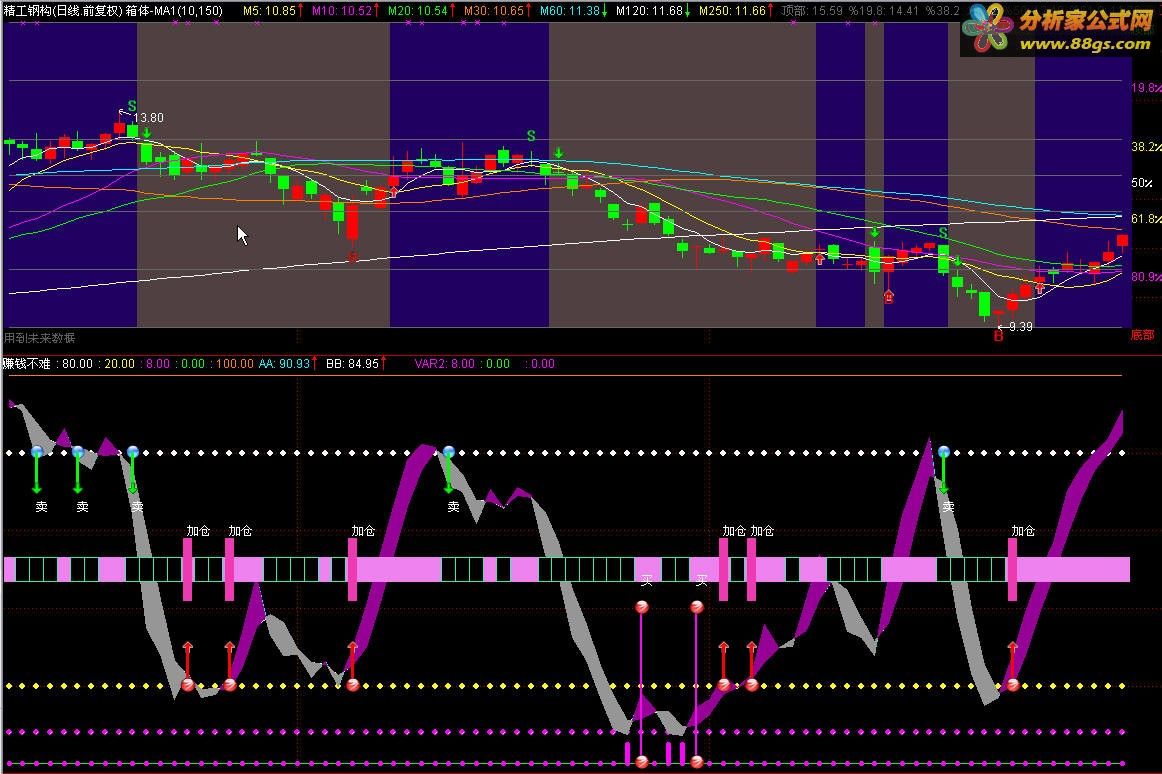Click the 用到未来数据 notice text

39,338
